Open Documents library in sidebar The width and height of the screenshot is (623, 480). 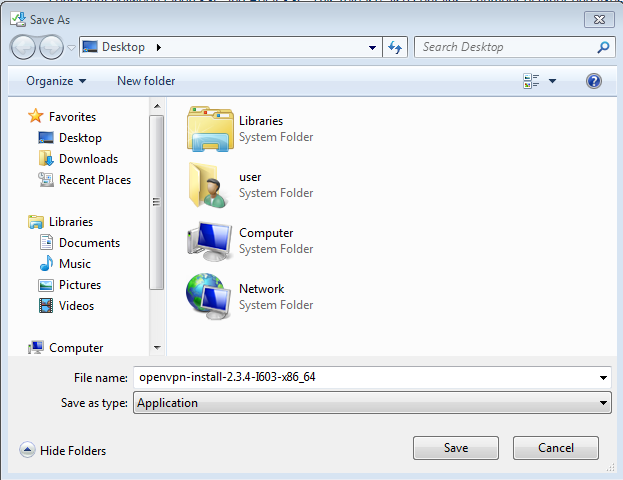point(89,243)
